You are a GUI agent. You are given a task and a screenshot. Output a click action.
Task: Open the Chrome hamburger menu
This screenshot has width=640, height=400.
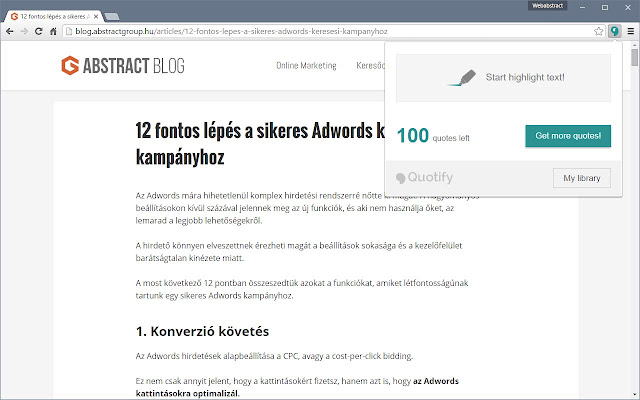tap(631, 31)
